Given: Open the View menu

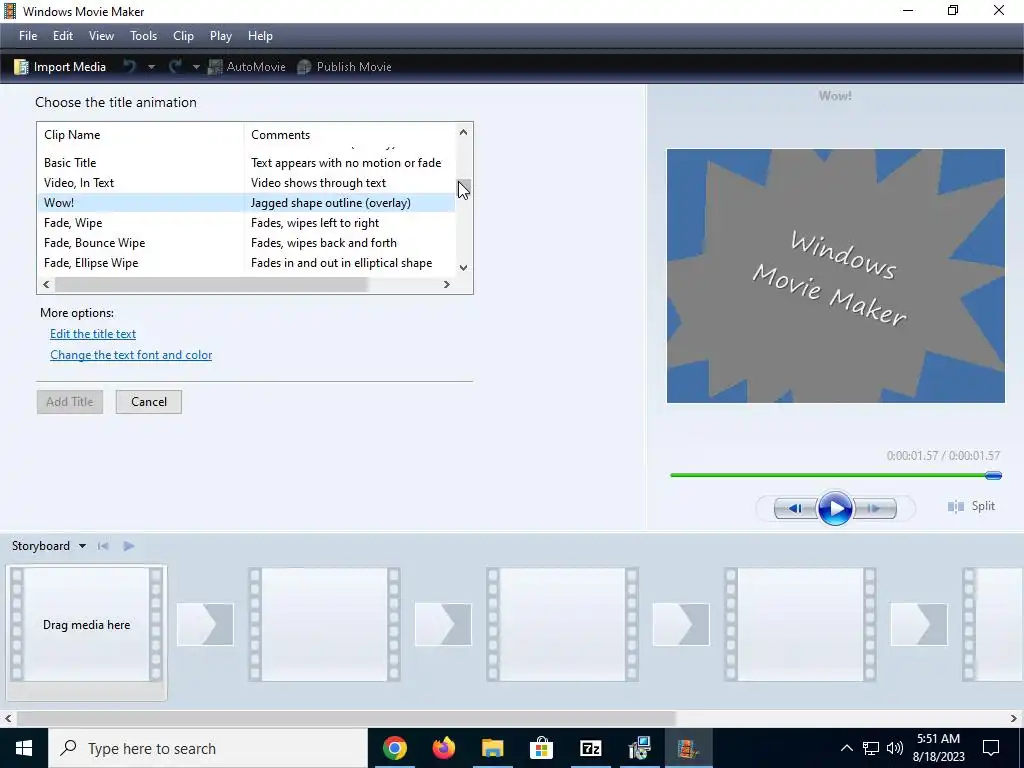Looking at the screenshot, I should [101, 36].
